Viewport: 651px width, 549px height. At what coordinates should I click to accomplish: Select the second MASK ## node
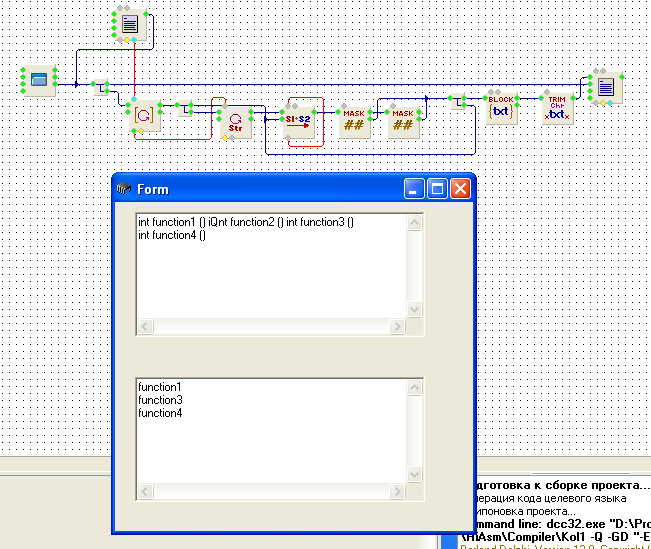coord(403,121)
